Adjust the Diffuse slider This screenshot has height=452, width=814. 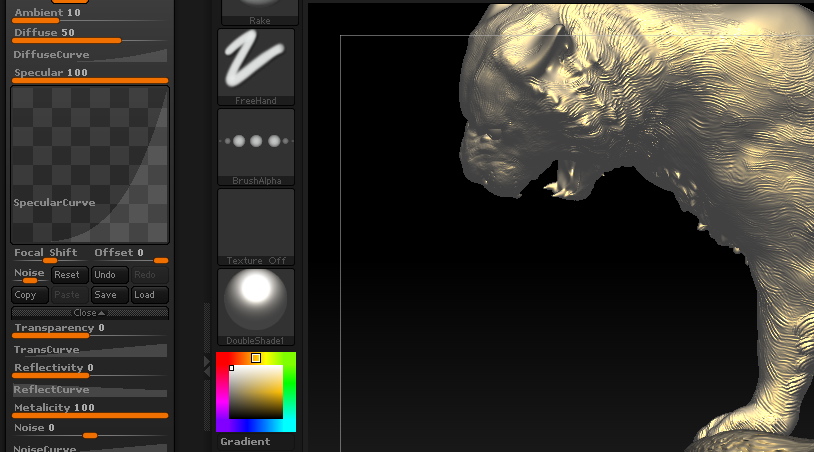click(90, 35)
